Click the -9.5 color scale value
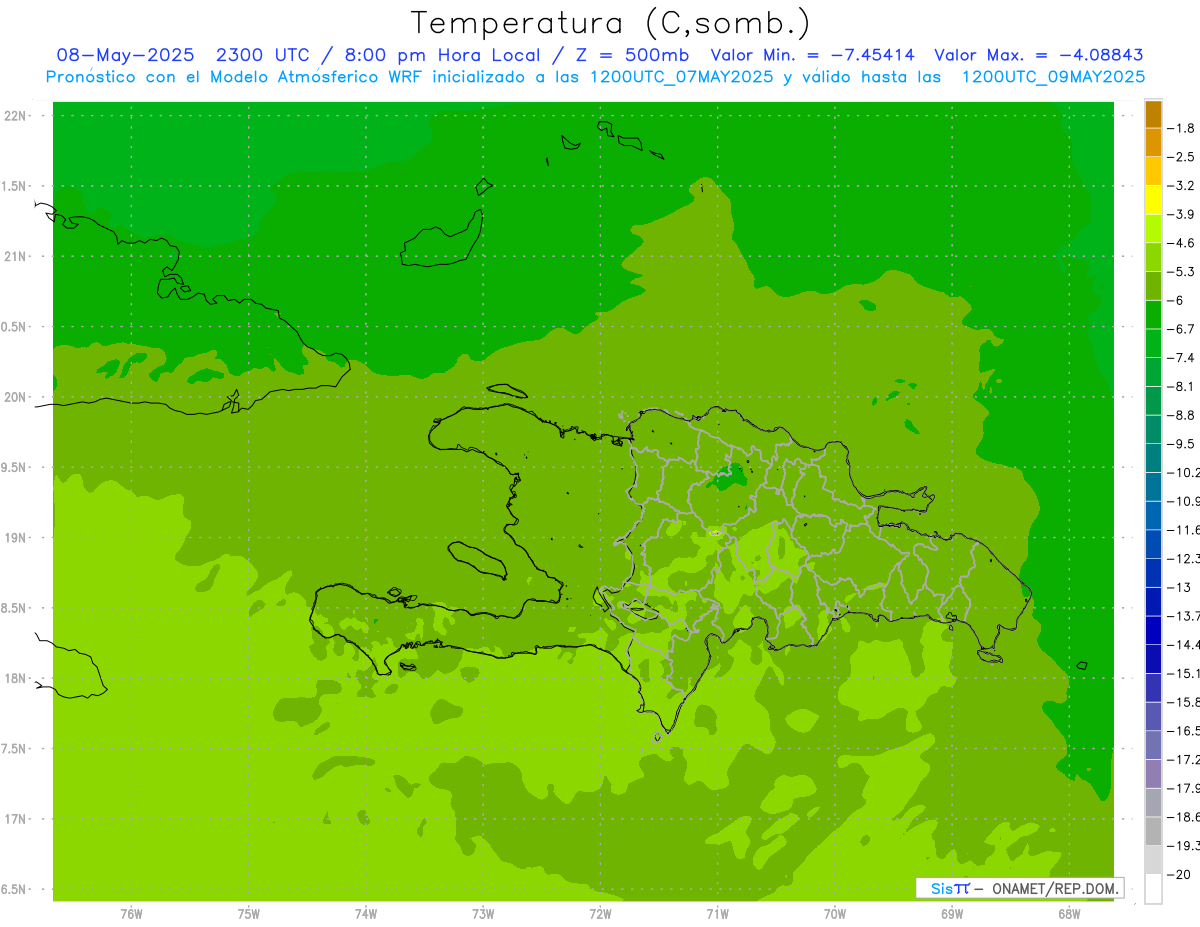This screenshot has height=927, width=1200. 1182,444
